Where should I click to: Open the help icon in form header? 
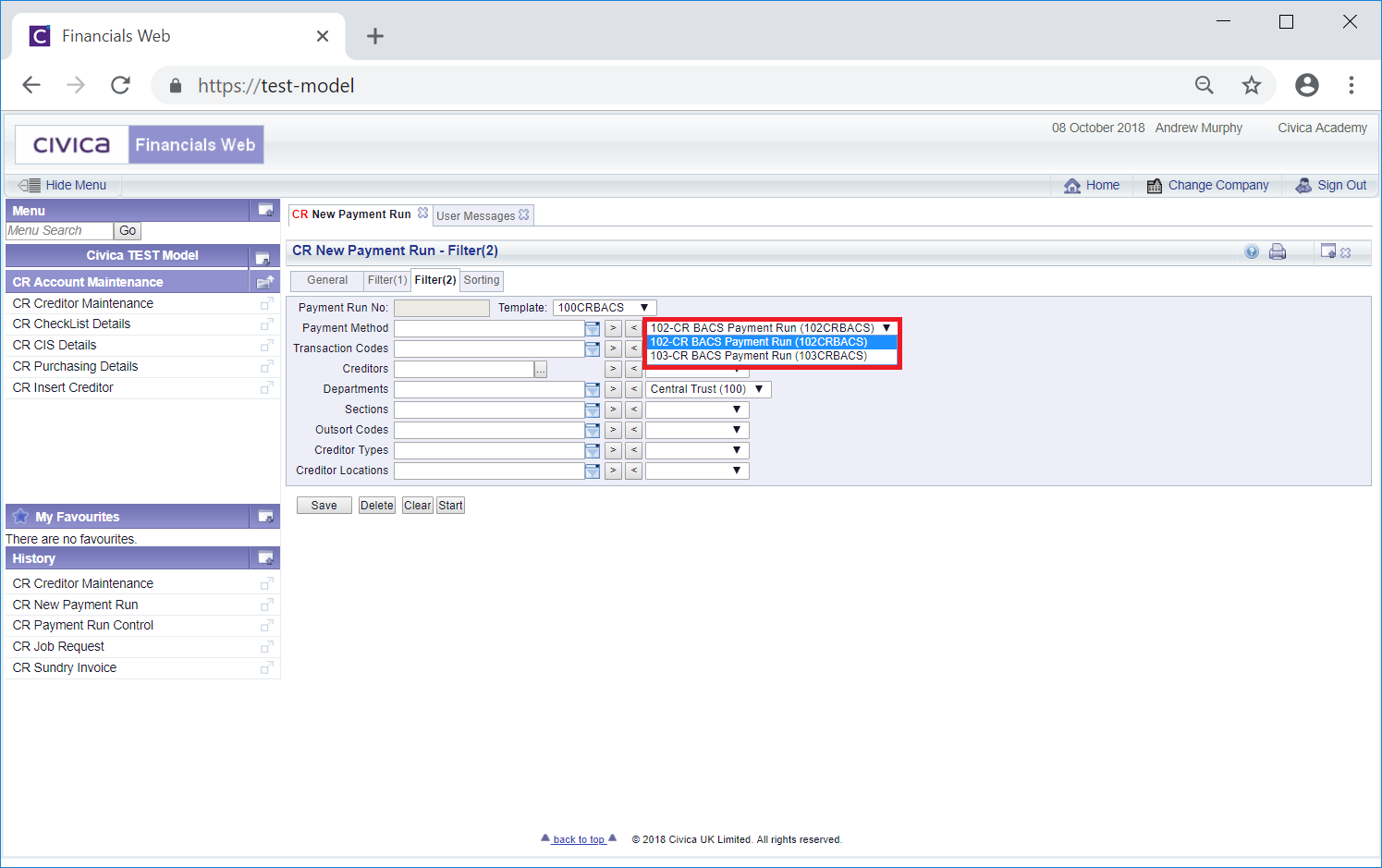pos(1252,251)
